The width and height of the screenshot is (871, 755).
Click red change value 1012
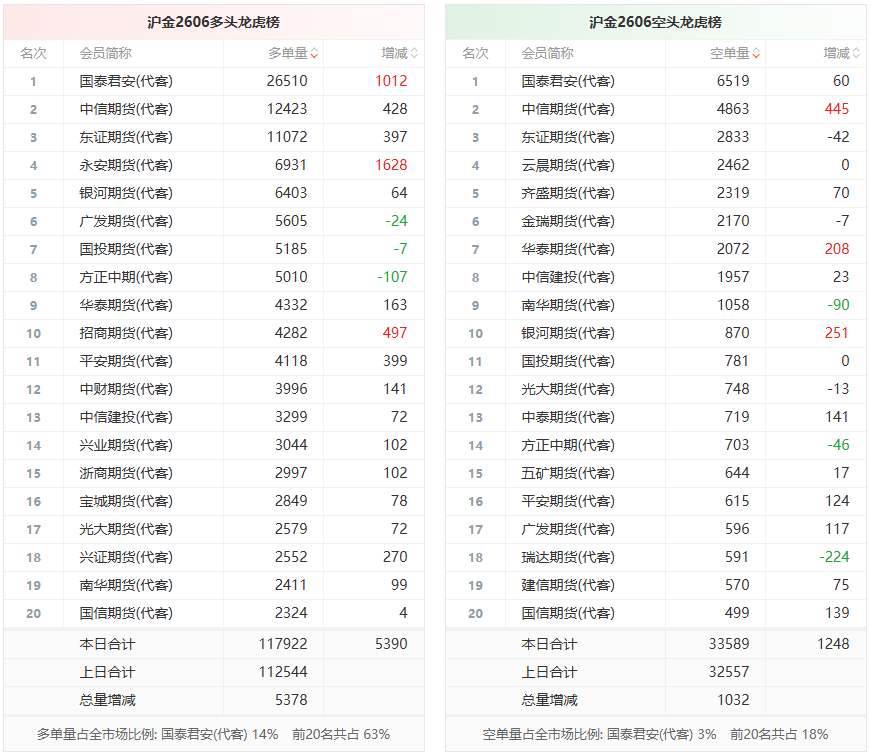pos(391,81)
